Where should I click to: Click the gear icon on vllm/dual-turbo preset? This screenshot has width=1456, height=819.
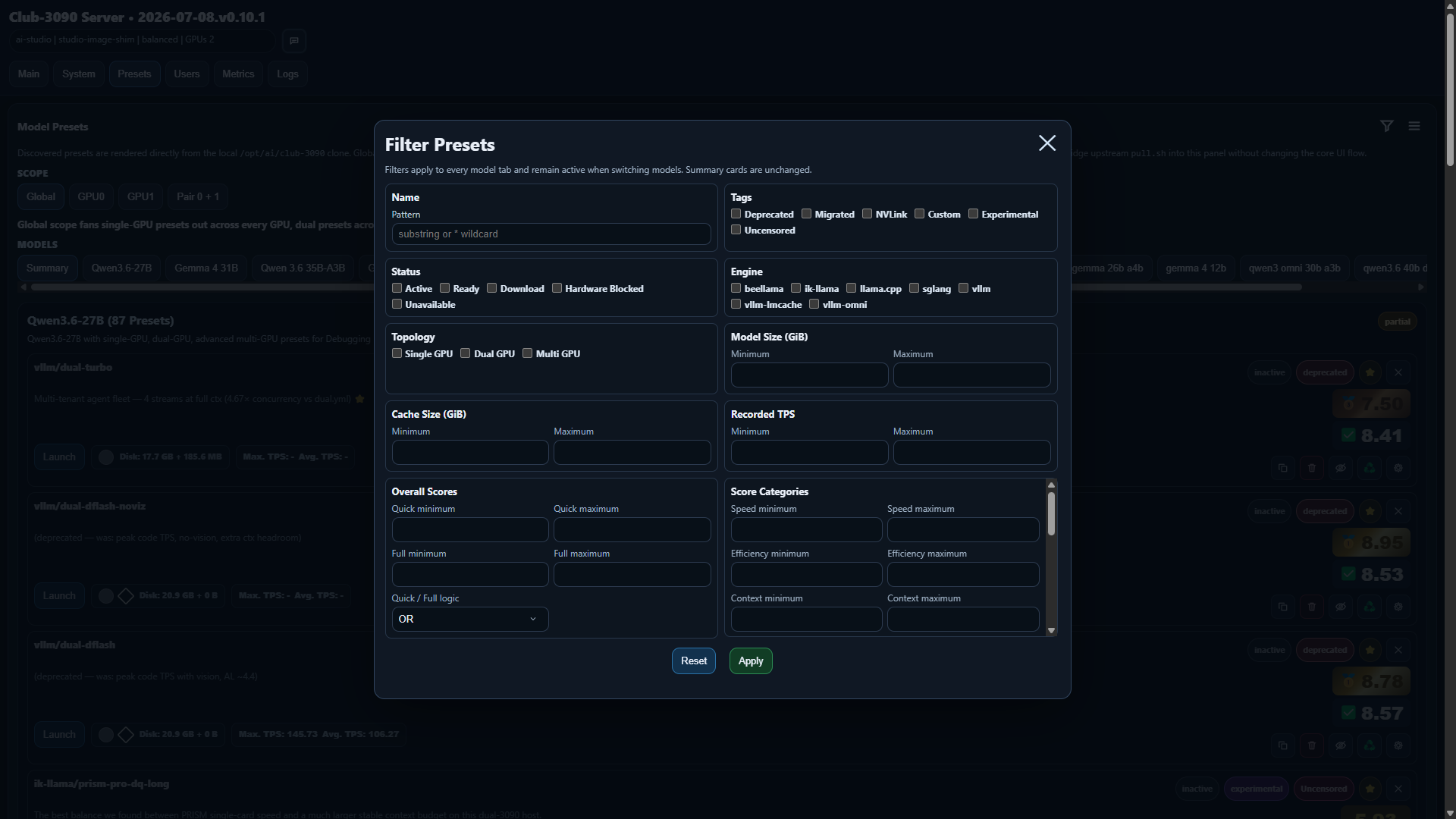[1398, 468]
